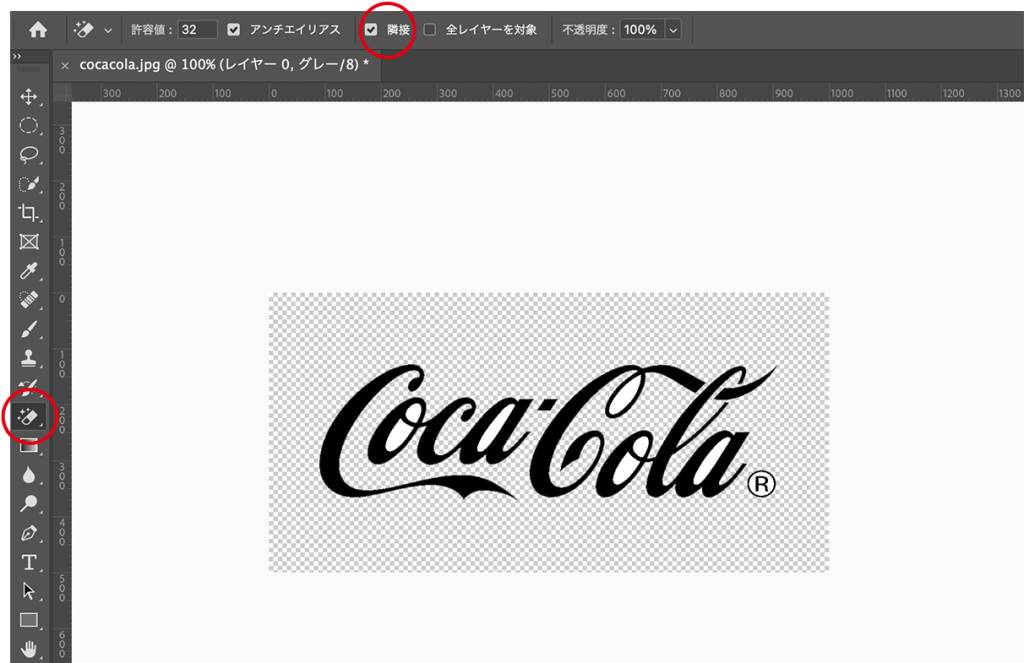The width and height of the screenshot is (1024, 663).
Task: Select the Eyedropper tool
Action: pyautogui.click(x=29, y=271)
